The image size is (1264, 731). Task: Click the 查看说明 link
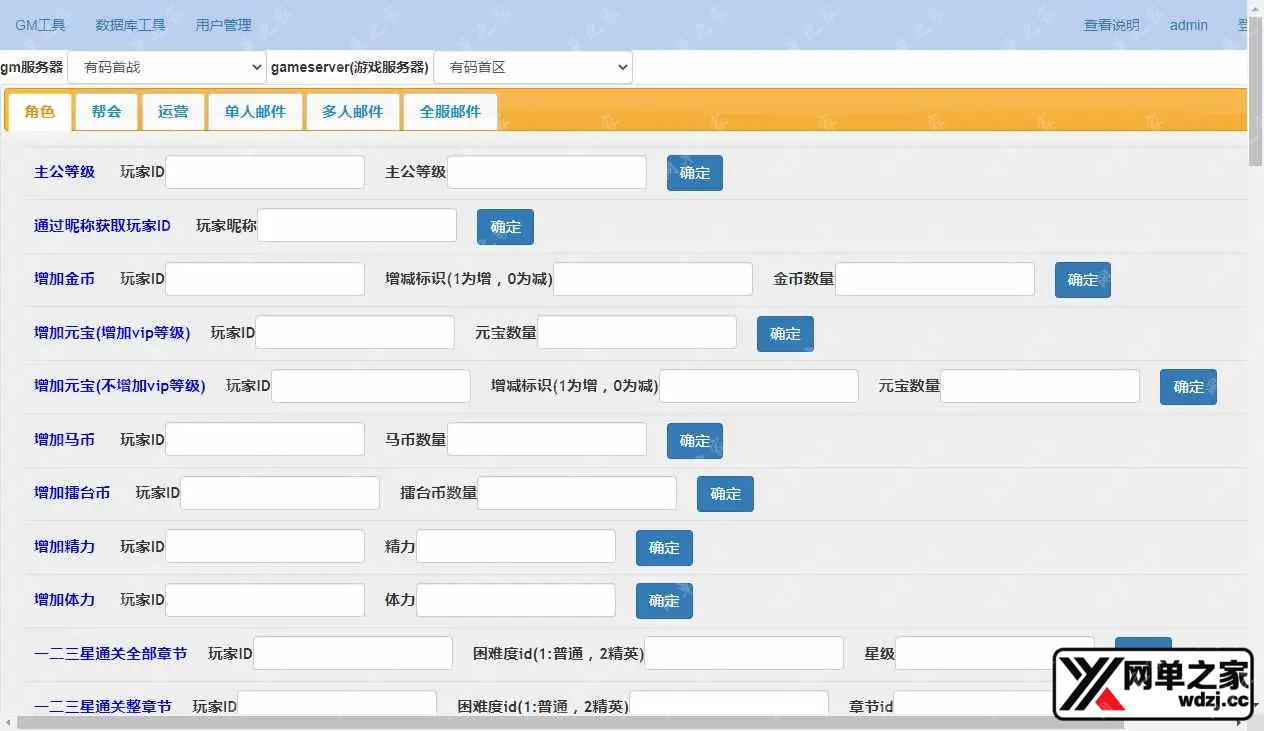1111,25
